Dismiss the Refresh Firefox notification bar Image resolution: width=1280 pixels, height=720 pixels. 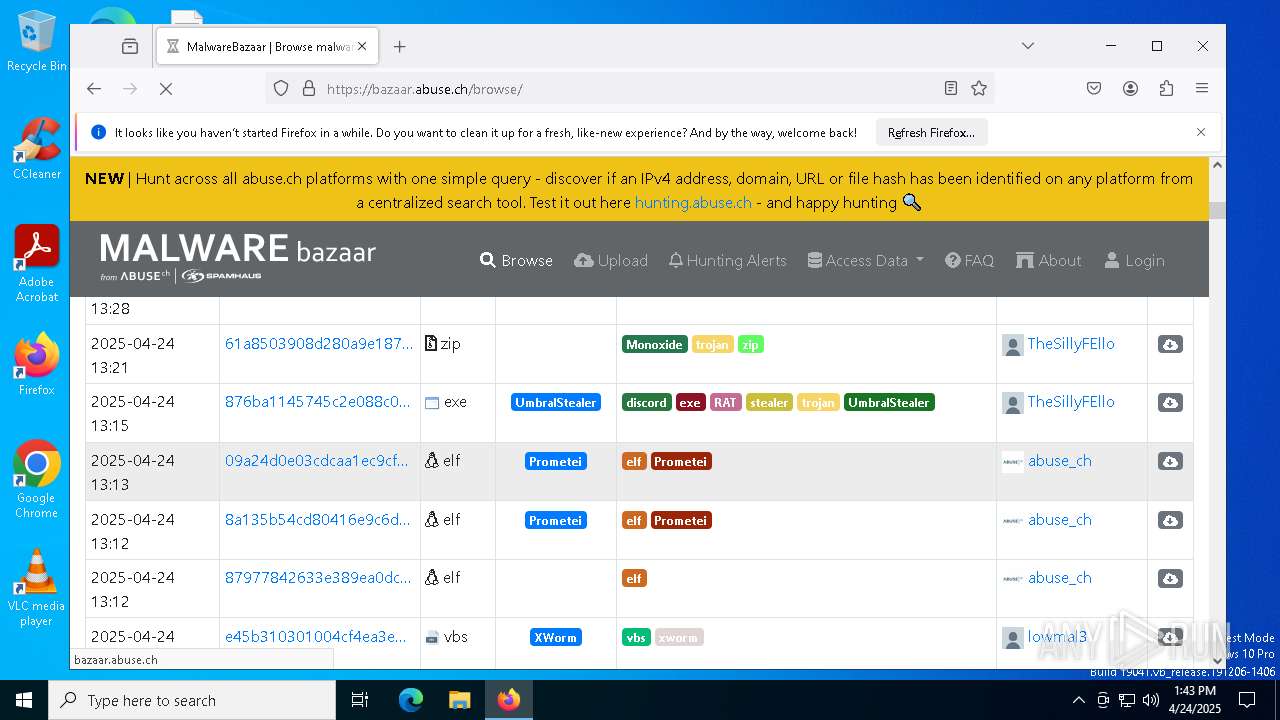(1201, 132)
